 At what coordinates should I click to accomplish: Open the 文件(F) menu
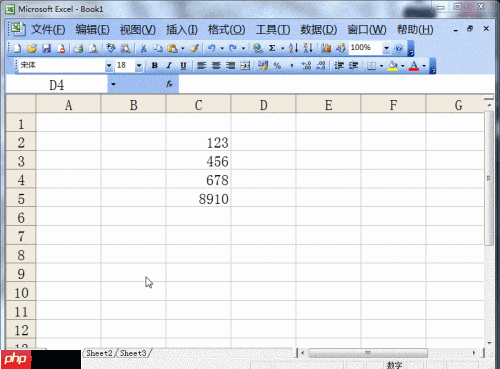(x=48, y=30)
